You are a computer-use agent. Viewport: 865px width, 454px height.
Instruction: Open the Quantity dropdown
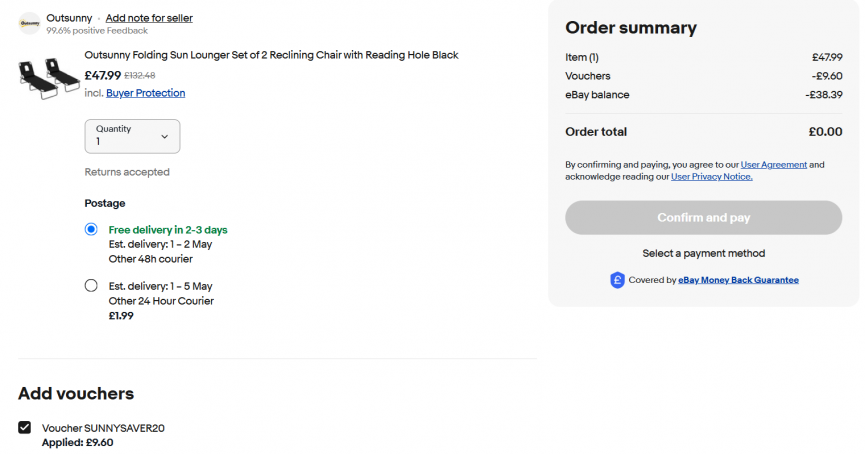pos(132,136)
